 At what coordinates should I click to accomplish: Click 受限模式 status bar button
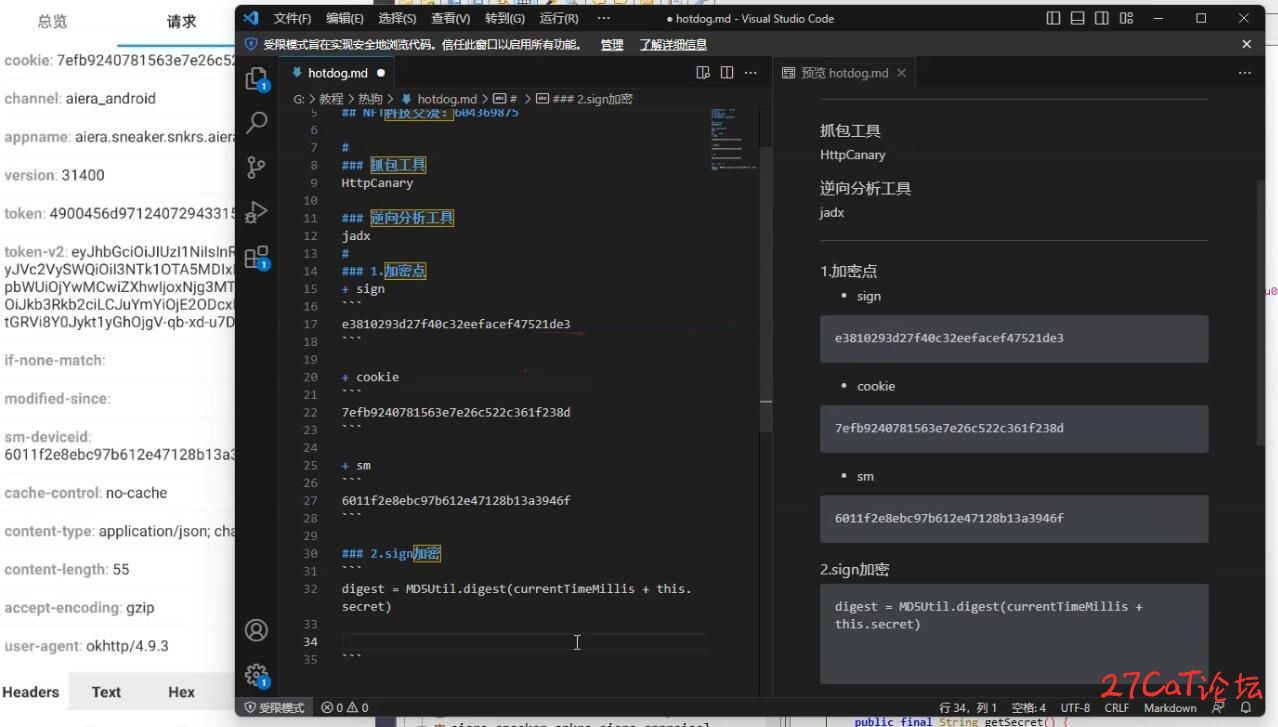(x=274, y=707)
